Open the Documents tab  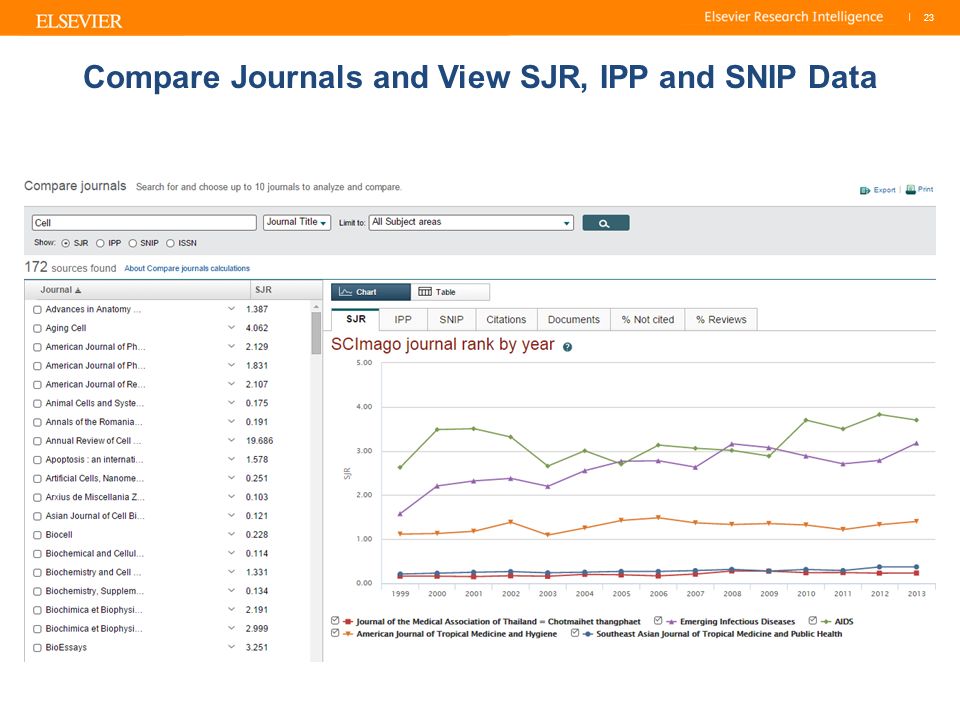tap(574, 320)
